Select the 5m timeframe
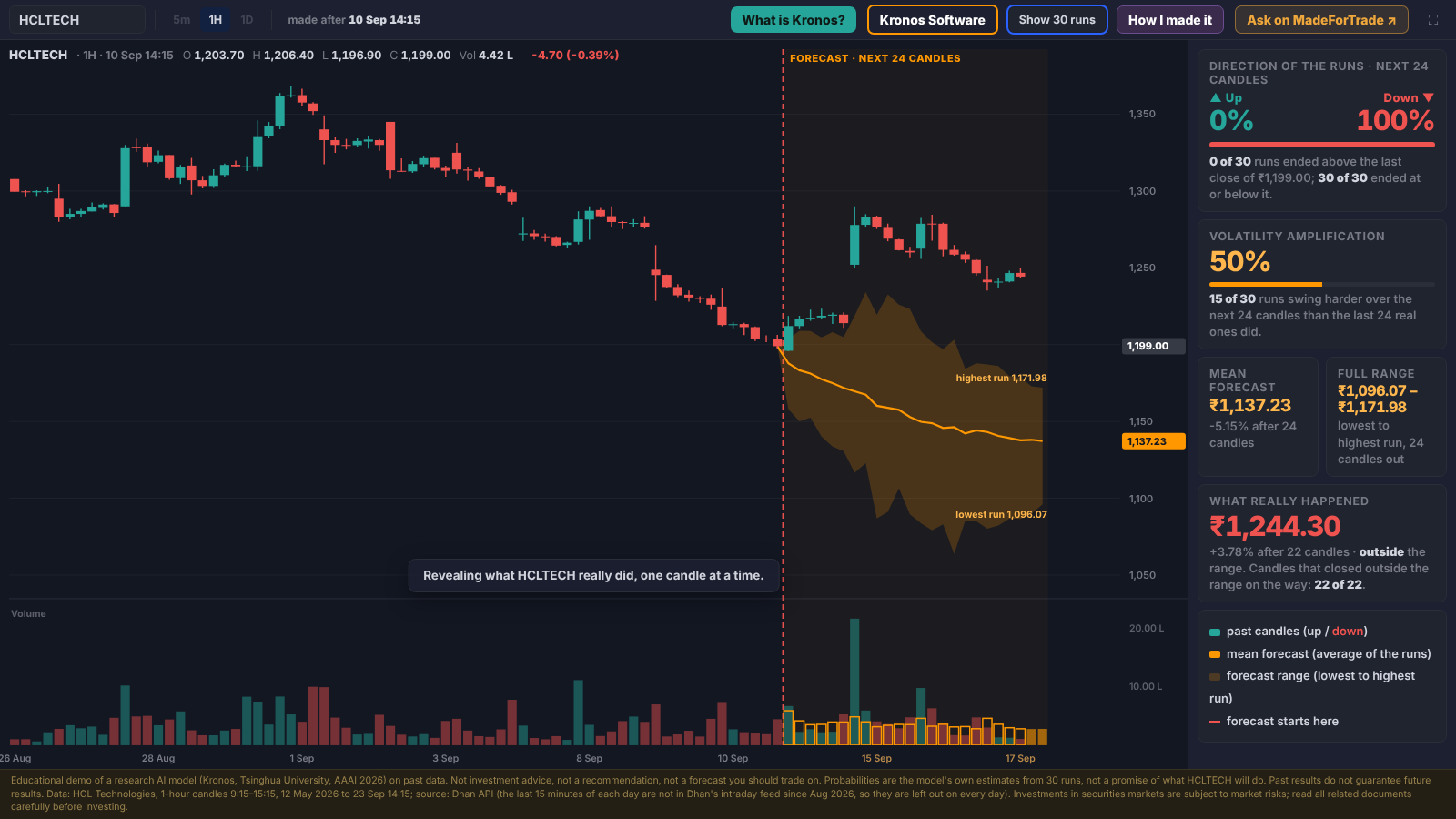This screenshot has width=1456, height=819. pyautogui.click(x=182, y=20)
